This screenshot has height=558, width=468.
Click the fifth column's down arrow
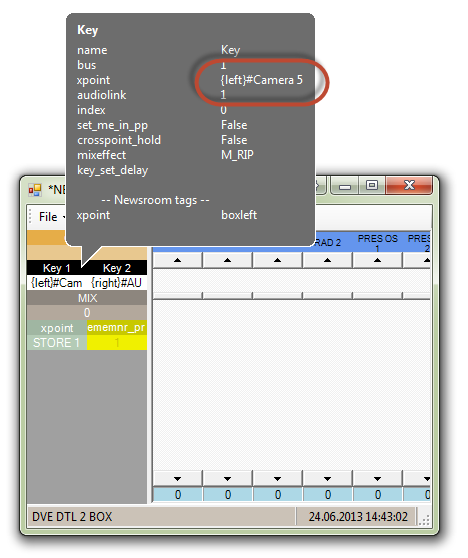point(377,479)
